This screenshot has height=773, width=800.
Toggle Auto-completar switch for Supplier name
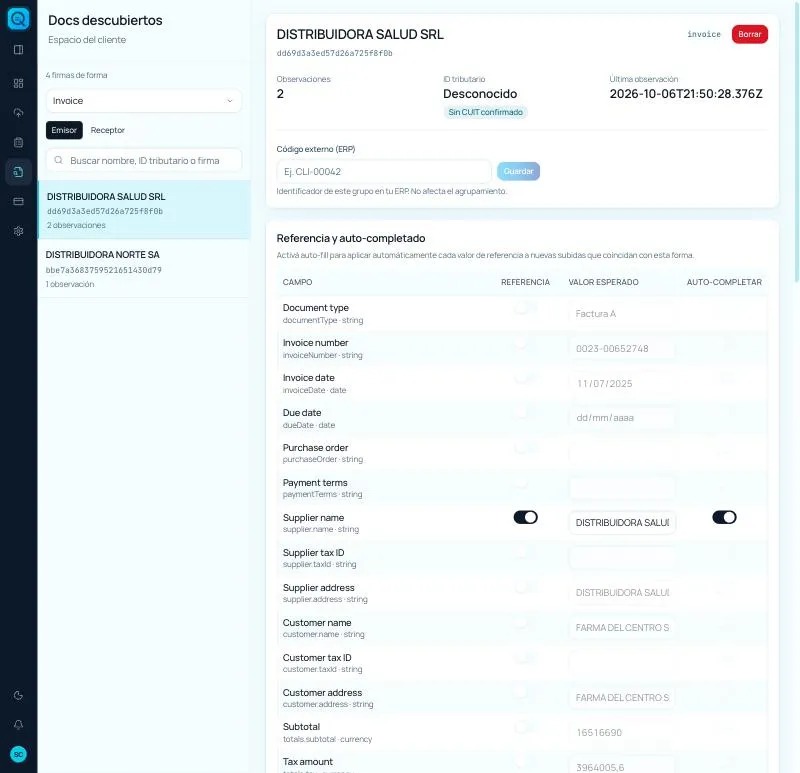(724, 517)
